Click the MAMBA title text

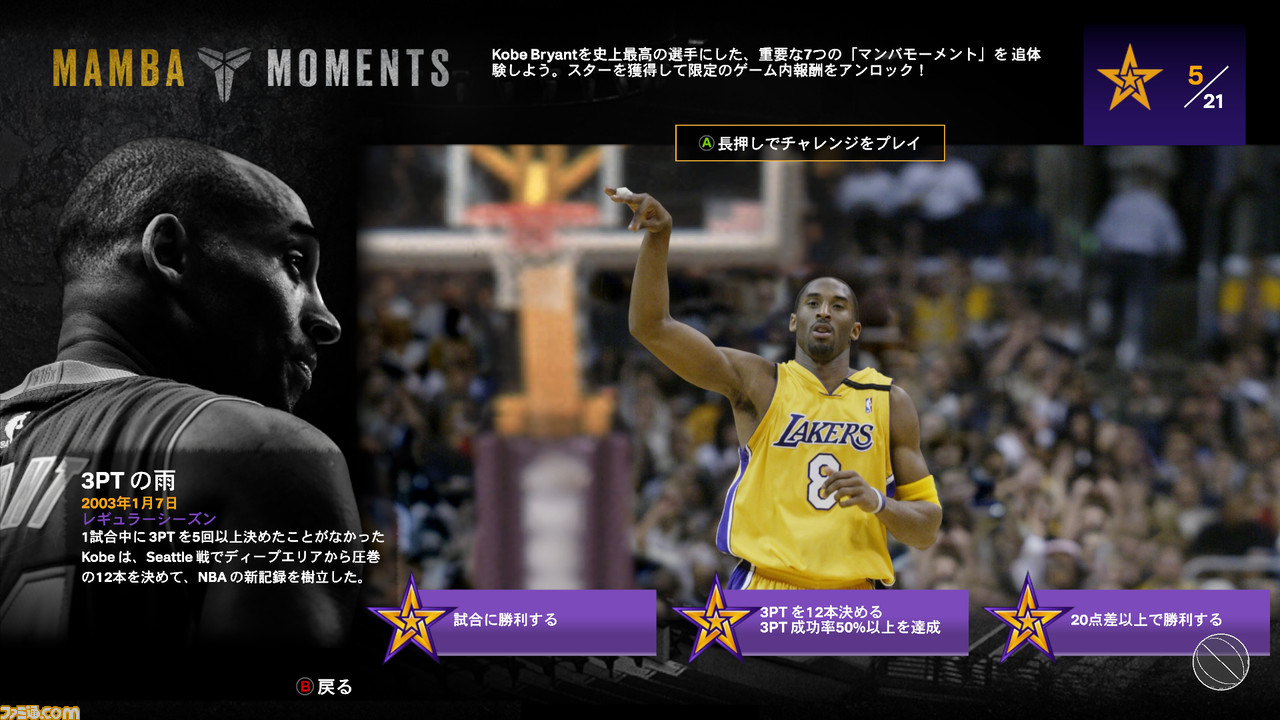pos(119,69)
